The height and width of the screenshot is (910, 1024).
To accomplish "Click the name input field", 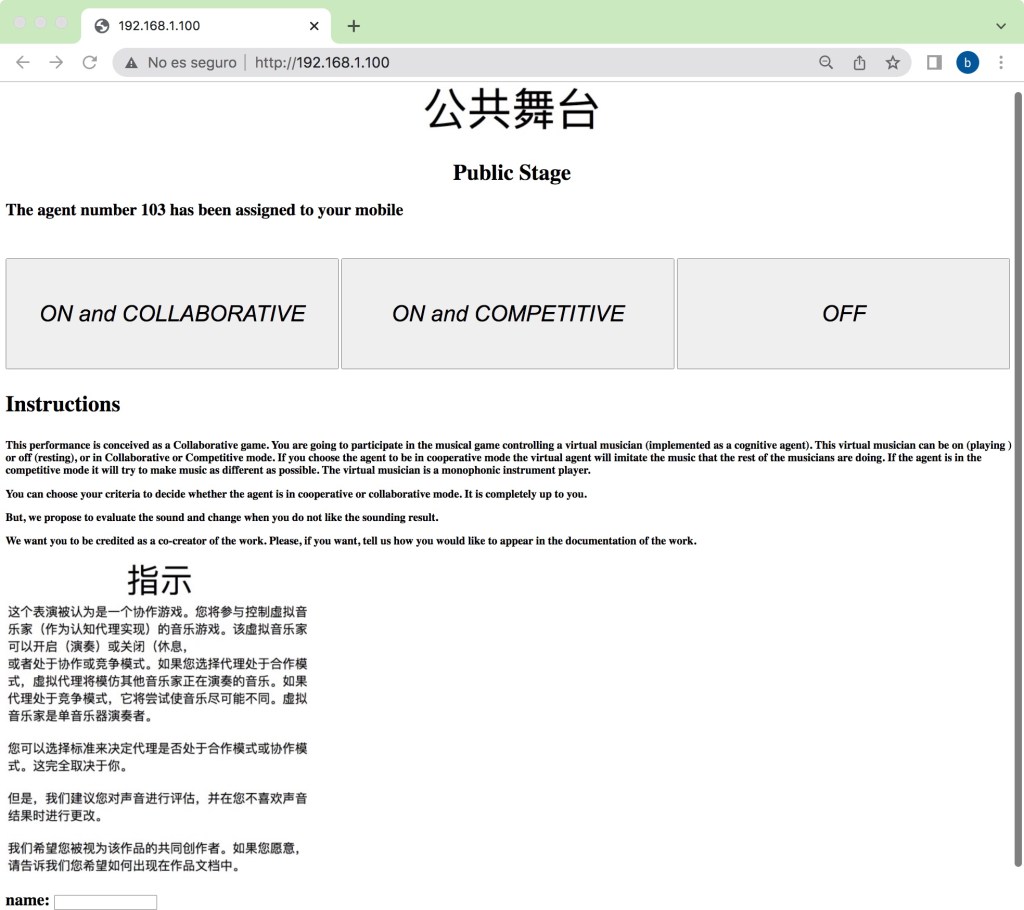I will 105,902.
